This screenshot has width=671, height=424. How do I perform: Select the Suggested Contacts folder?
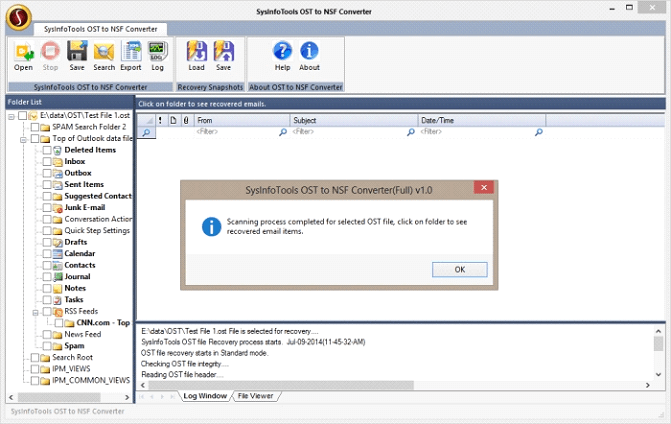98,196
